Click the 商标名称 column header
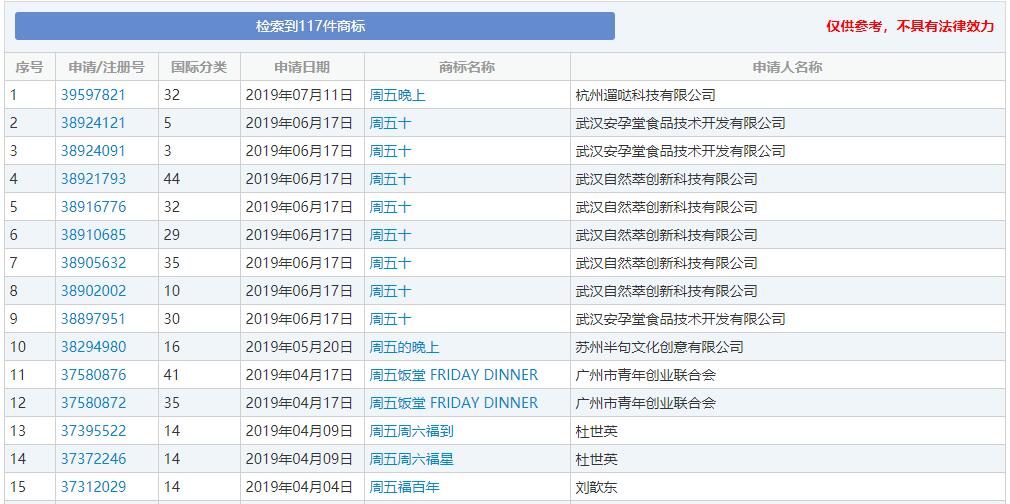Image resolution: width=1010 pixels, height=504 pixels. coord(466,67)
